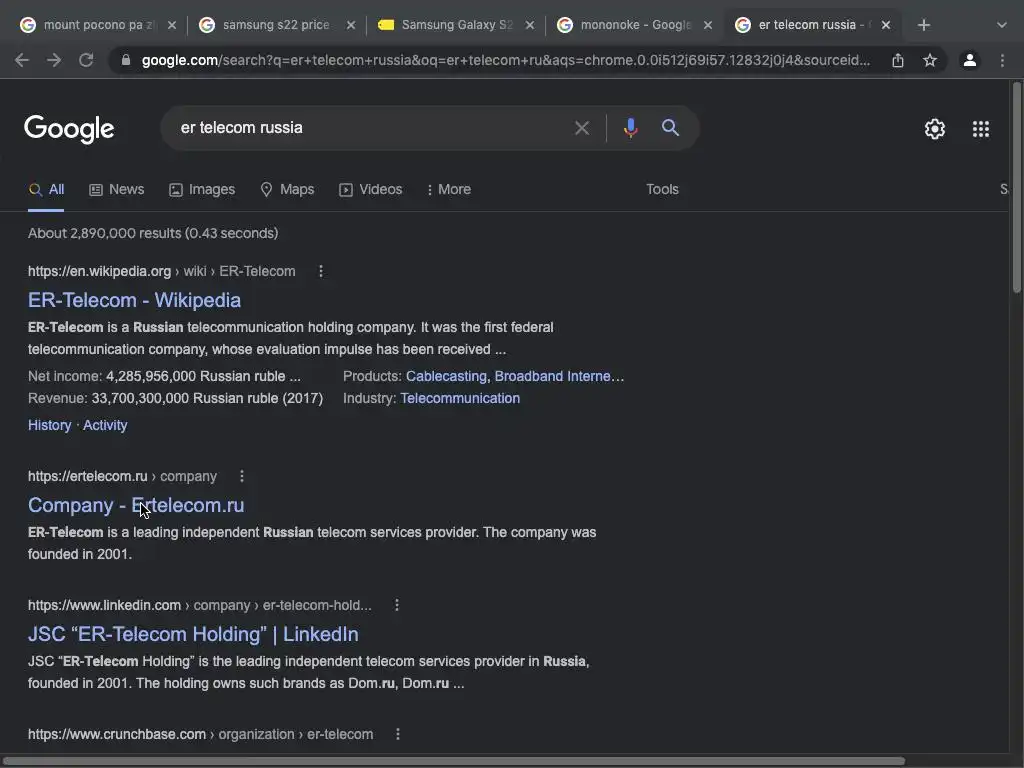This screenshot has width=1024, height=768.
Task: Open Chrome's three-dot menu
Action: tap(1002, 60)
